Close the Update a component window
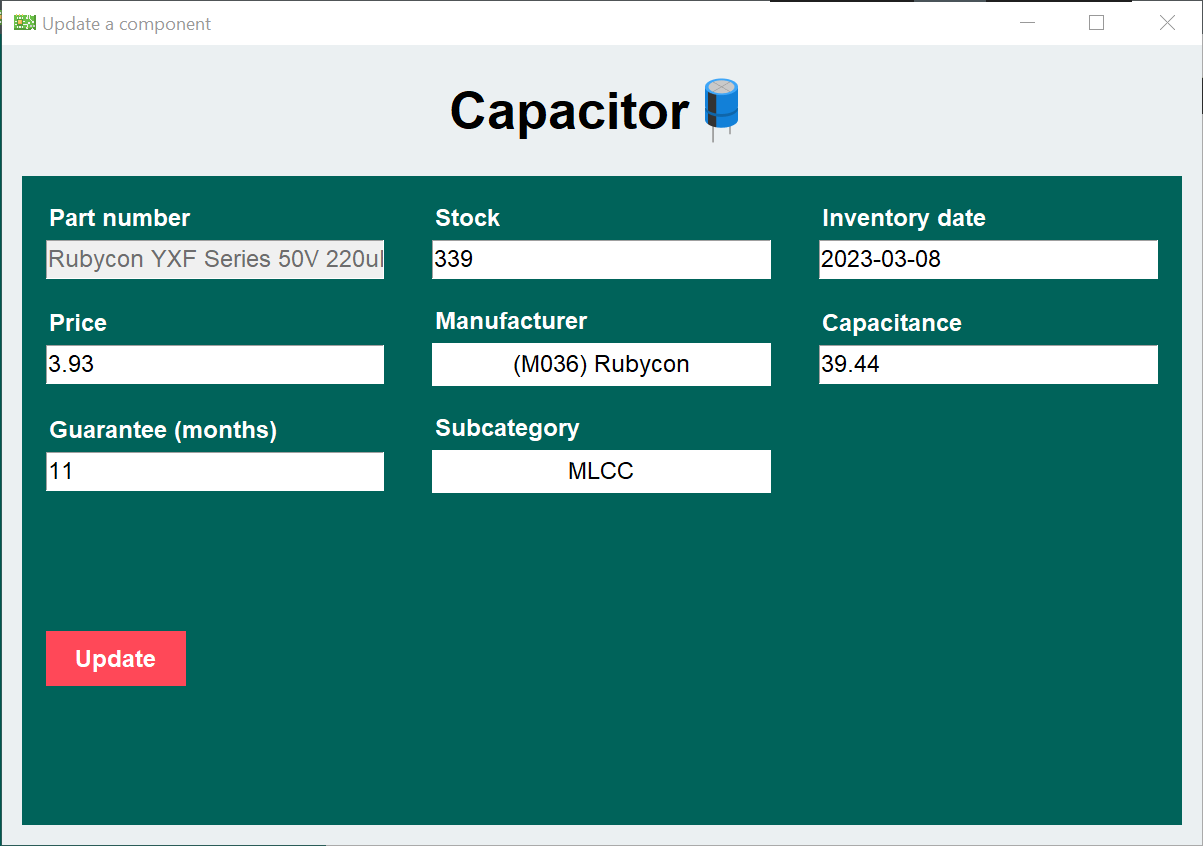 point(1167,23)
